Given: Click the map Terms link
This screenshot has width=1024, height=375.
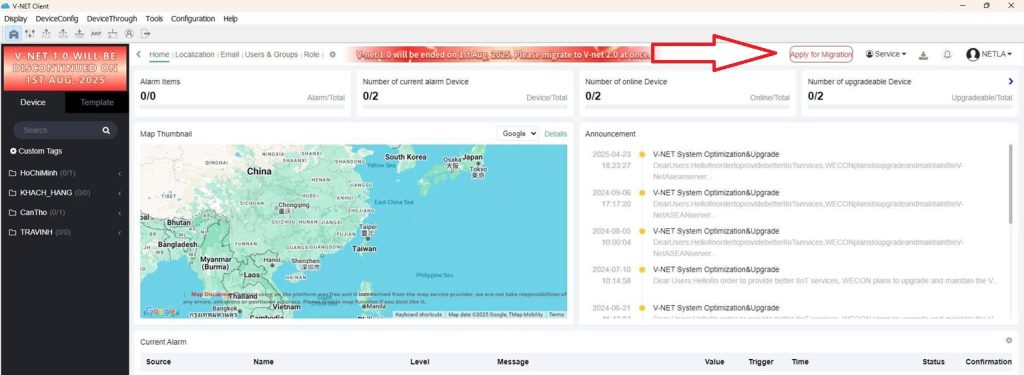Looking at the screenshot, I should [556, 315].
